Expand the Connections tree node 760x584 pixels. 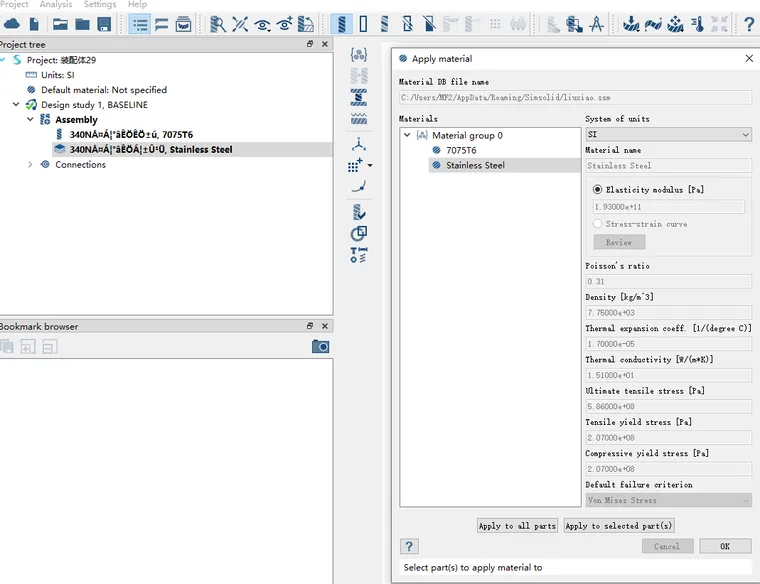click(30, 164)
